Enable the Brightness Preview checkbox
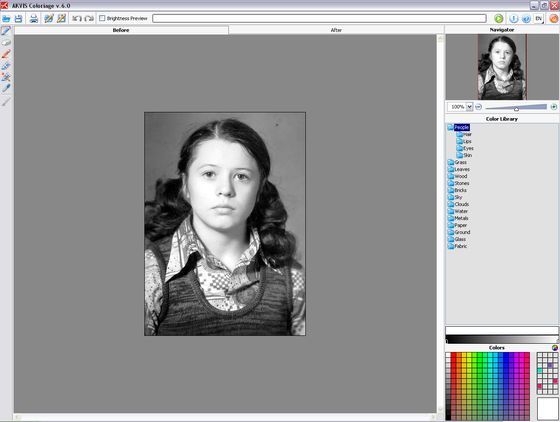 pos(102,18)
